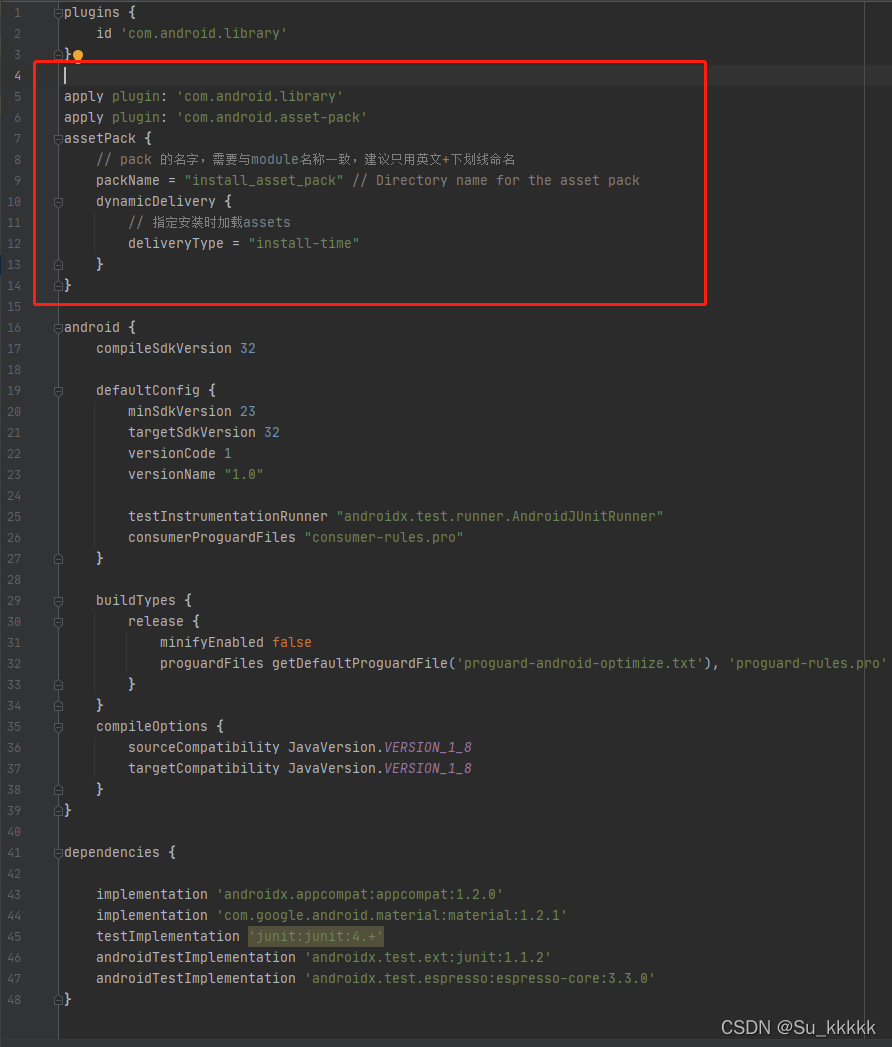The height and width of the screenshot is (1047, 892).
Task: Click the deliveryType keyword
Action: coord(176,244)
